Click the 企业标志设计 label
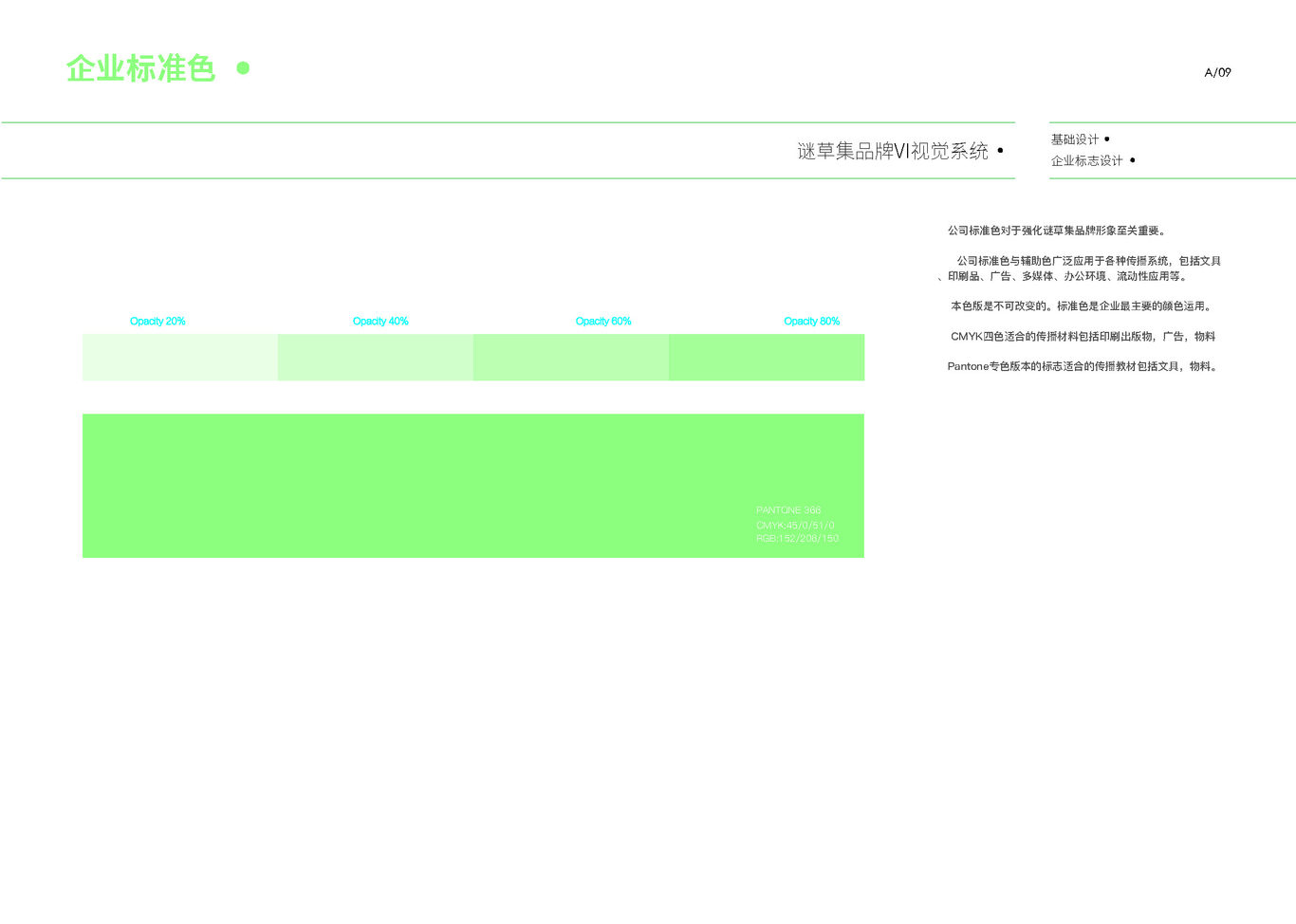The image size is (1296, 924). click(1086, 160)
